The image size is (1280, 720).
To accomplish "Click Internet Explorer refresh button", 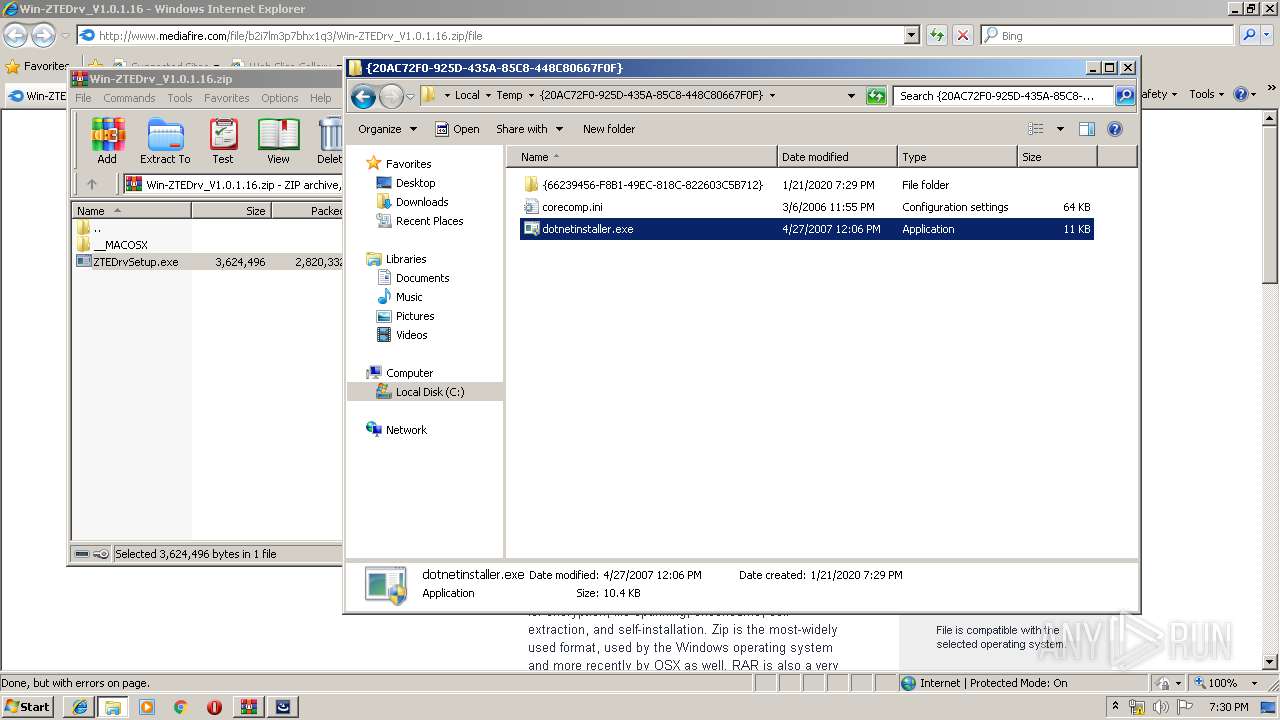I will (x=937, y=35).
